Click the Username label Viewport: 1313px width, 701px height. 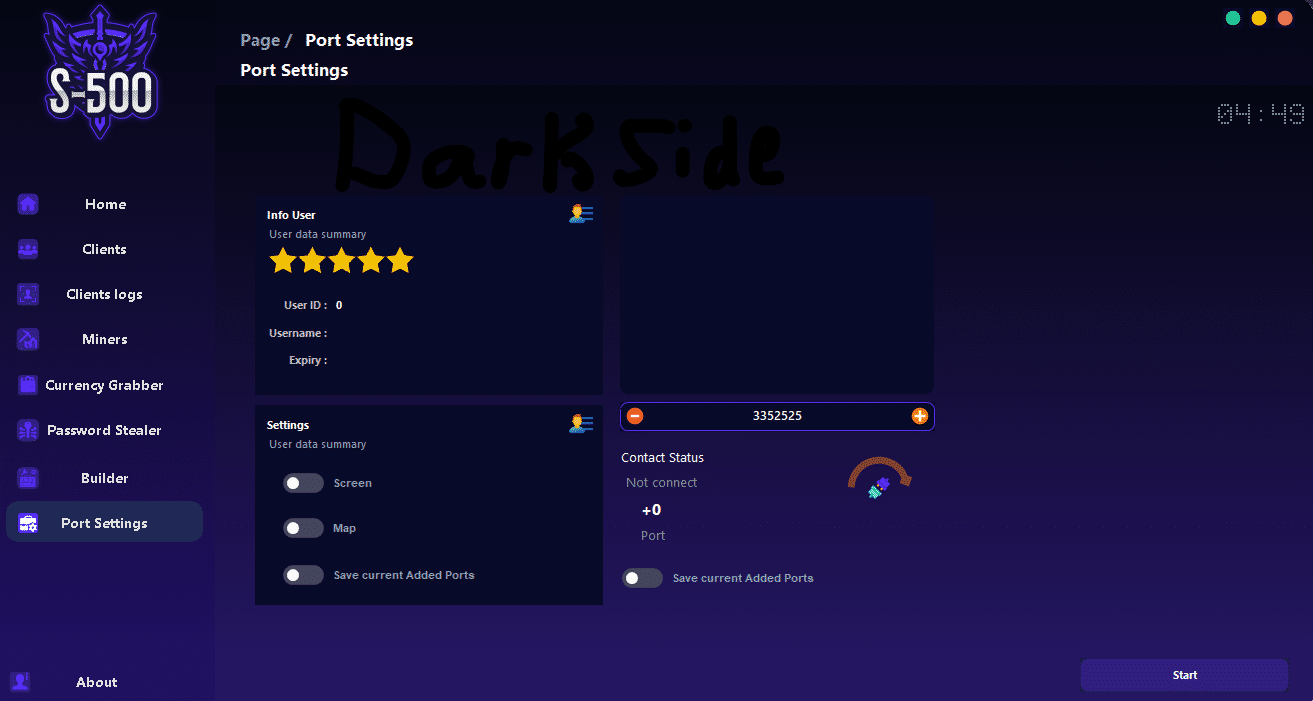(x=298, y=333)
